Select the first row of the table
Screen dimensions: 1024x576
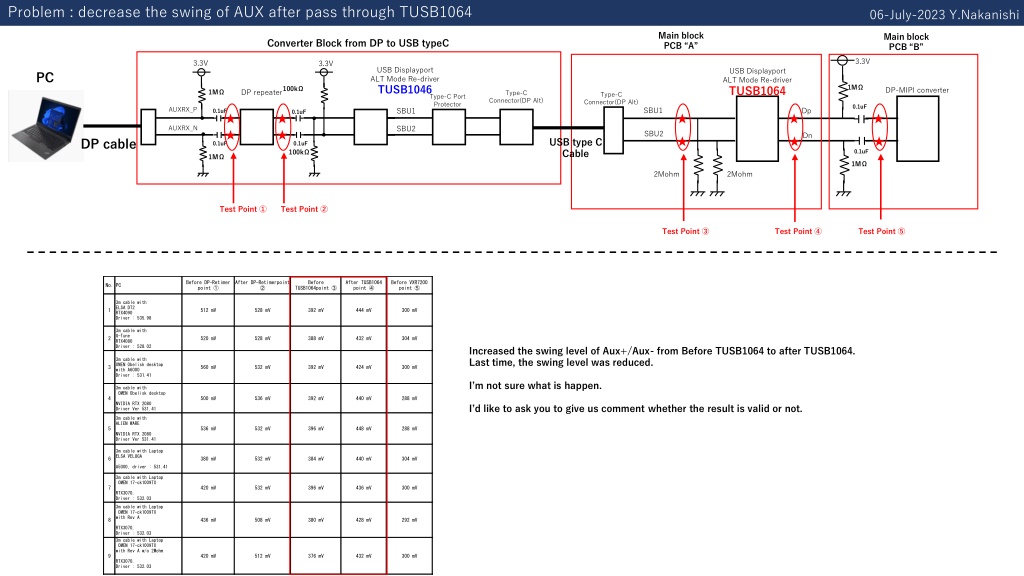pyautogui.click(x=268, y=310)
